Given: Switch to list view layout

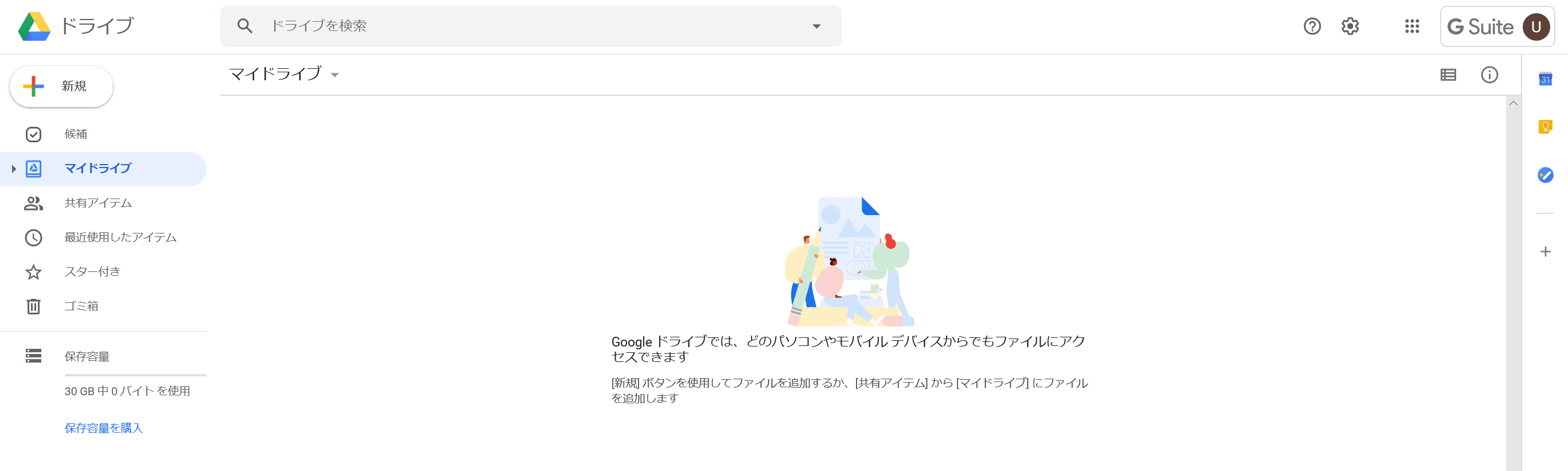Looking at the screenshot, I should coord(1448,75).
